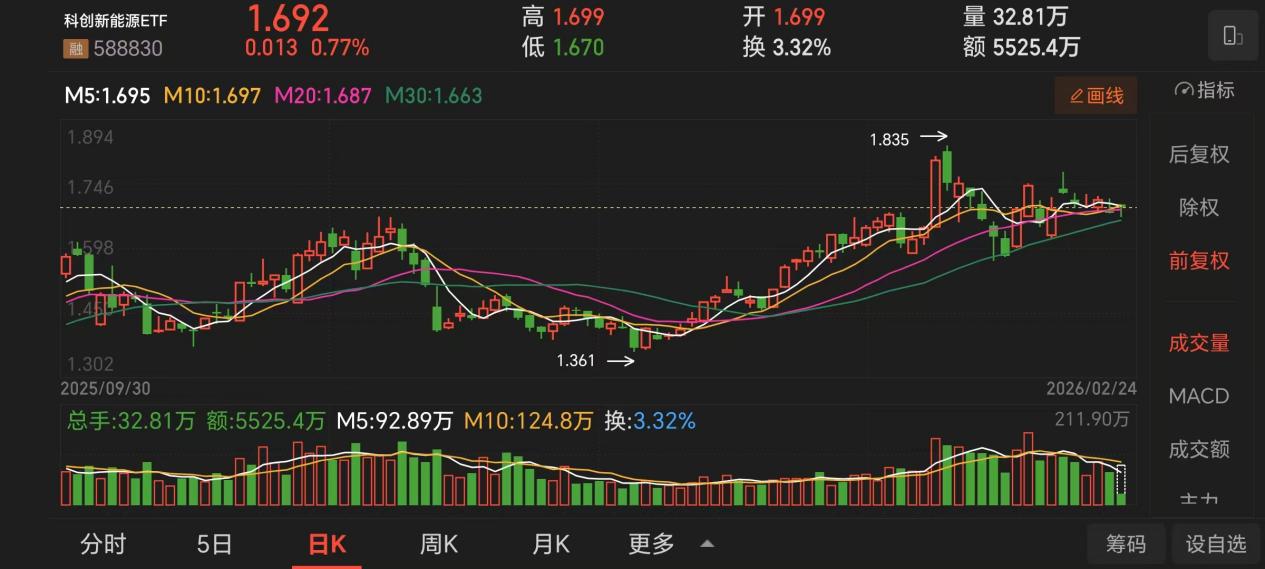Click the M5:1.695 moving average label
The height and width of the screenshot is (569, 1265).
click(107, 96)
